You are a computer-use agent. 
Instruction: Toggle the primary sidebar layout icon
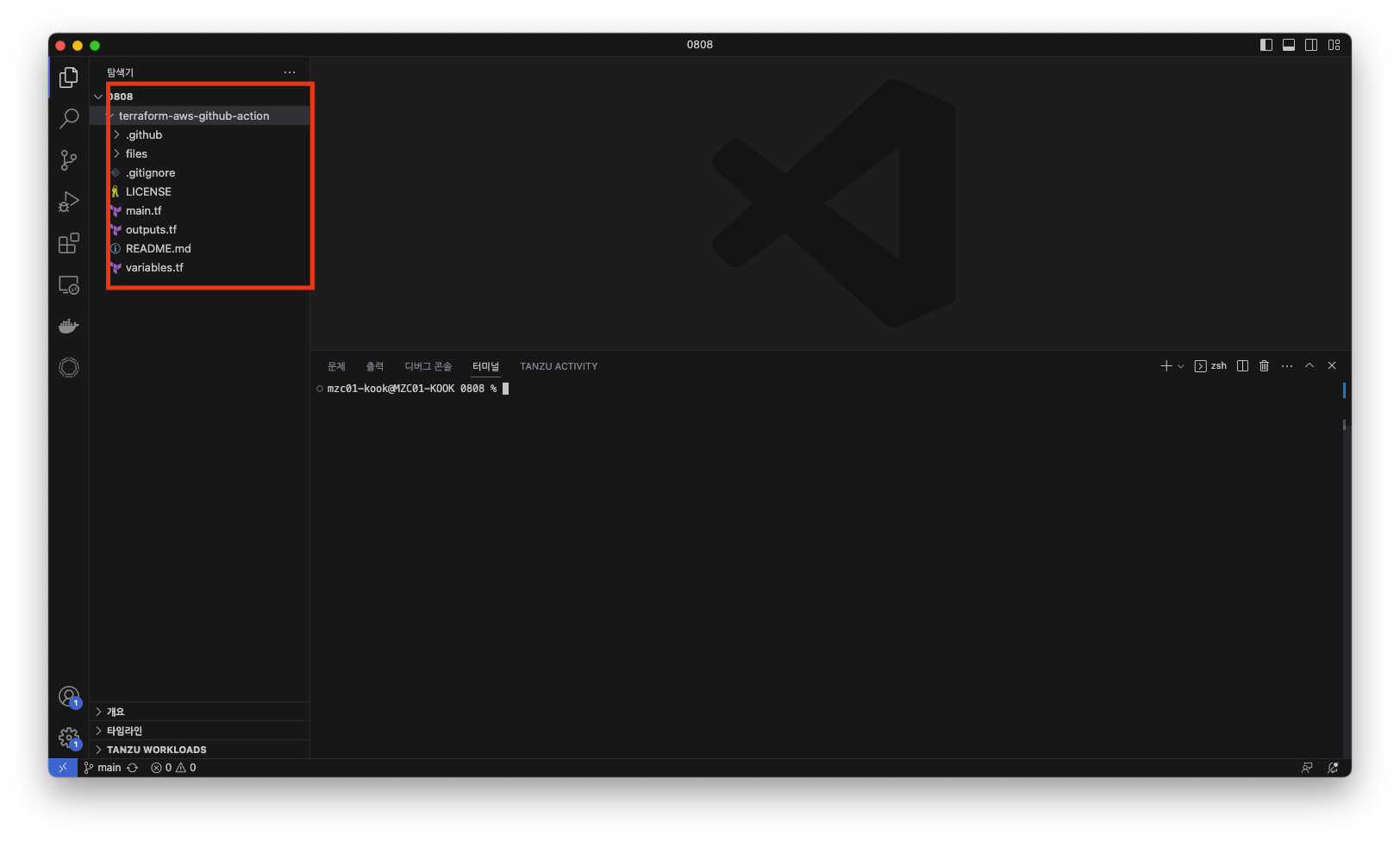coord(1266,45)
